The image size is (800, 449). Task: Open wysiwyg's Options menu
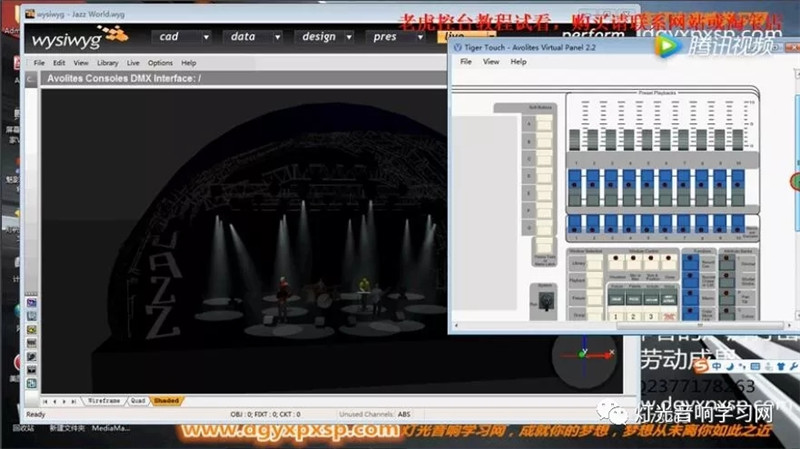[x=160, y=63]
